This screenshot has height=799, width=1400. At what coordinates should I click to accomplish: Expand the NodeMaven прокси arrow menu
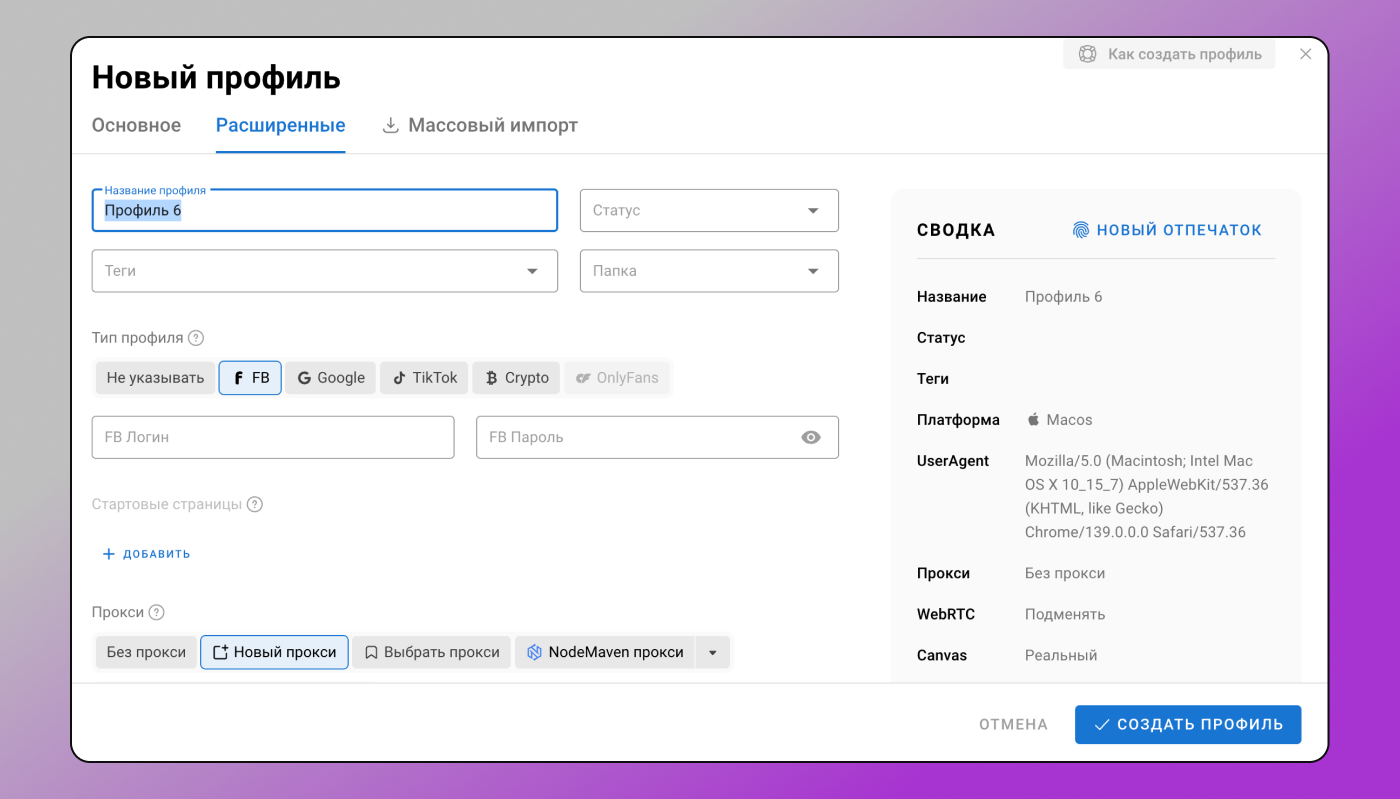(713, 652)
